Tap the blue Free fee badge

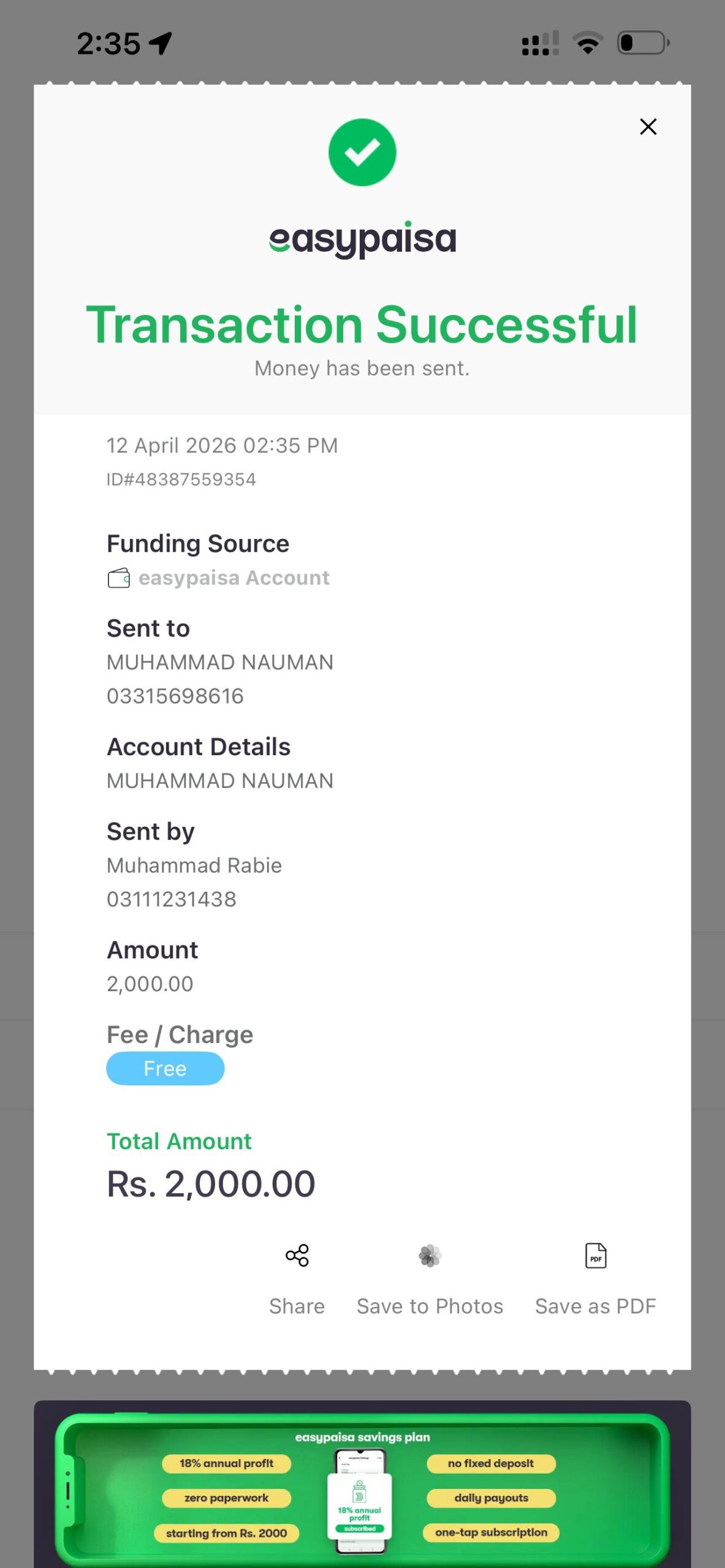[x=165, y=1069]
